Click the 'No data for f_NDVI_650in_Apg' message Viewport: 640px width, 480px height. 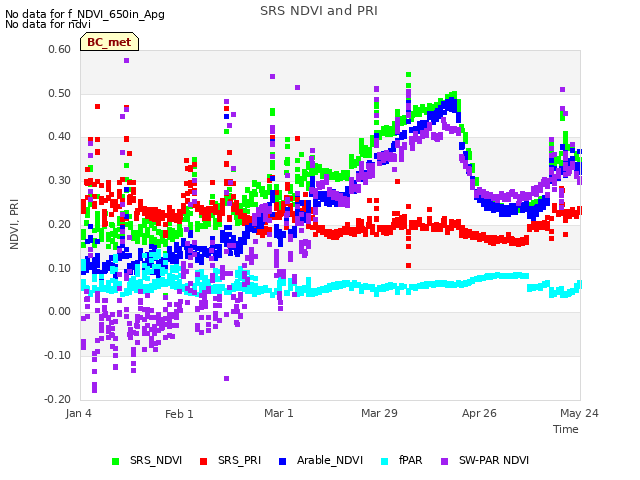[x=85, y=14]
